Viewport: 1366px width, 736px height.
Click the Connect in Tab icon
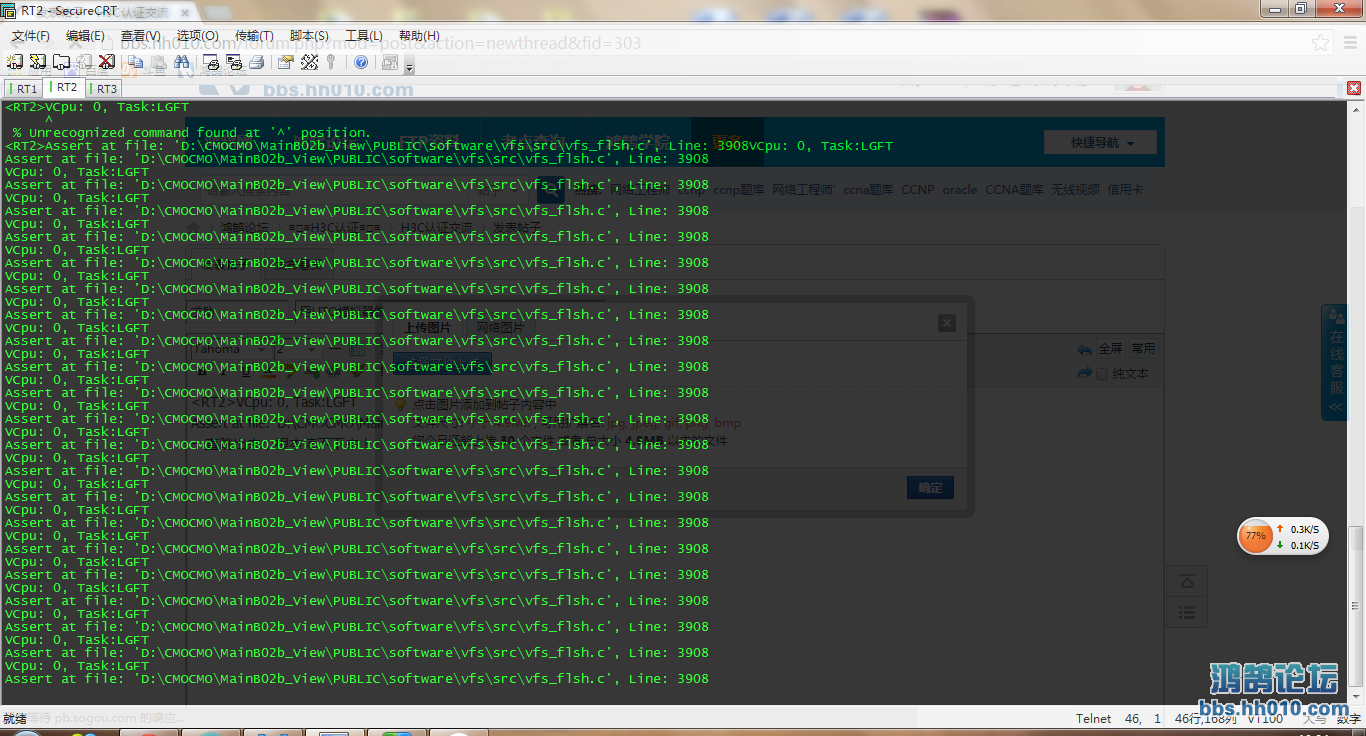[61, 62]
